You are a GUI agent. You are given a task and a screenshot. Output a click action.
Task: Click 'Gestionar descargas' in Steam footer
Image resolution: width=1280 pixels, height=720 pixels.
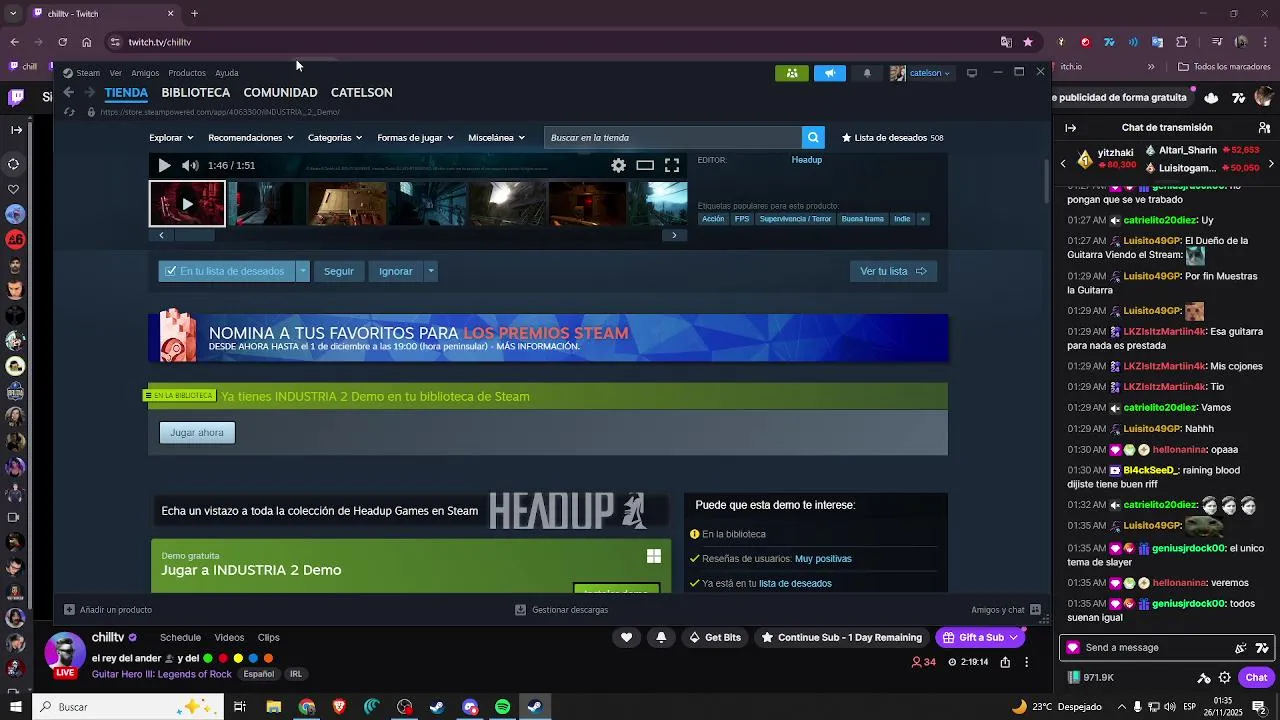pos(561,610)
